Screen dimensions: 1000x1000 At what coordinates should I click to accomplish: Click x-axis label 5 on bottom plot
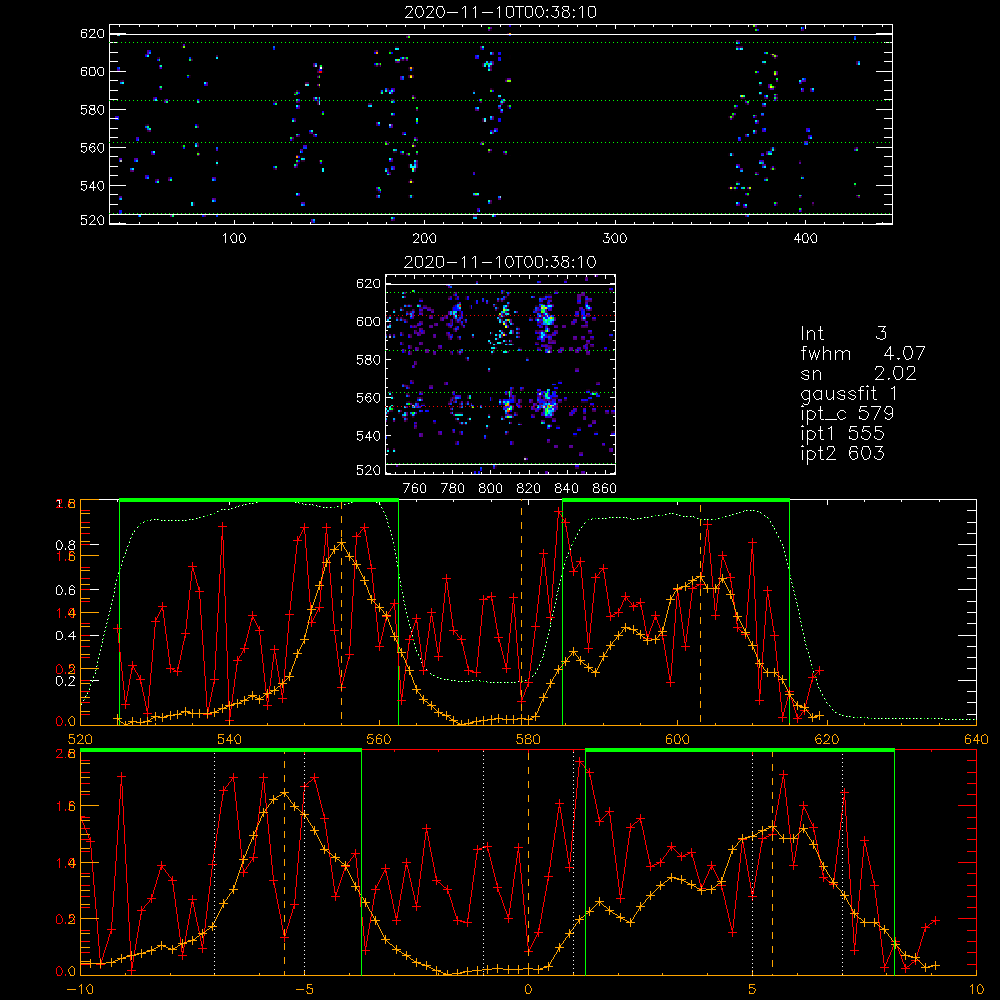(752, 990)
